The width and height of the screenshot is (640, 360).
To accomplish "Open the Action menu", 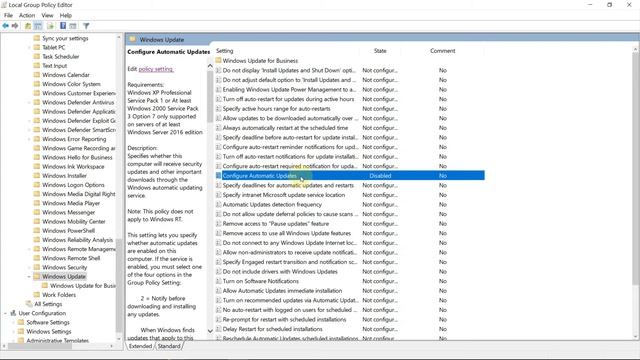I will [27, 15].
